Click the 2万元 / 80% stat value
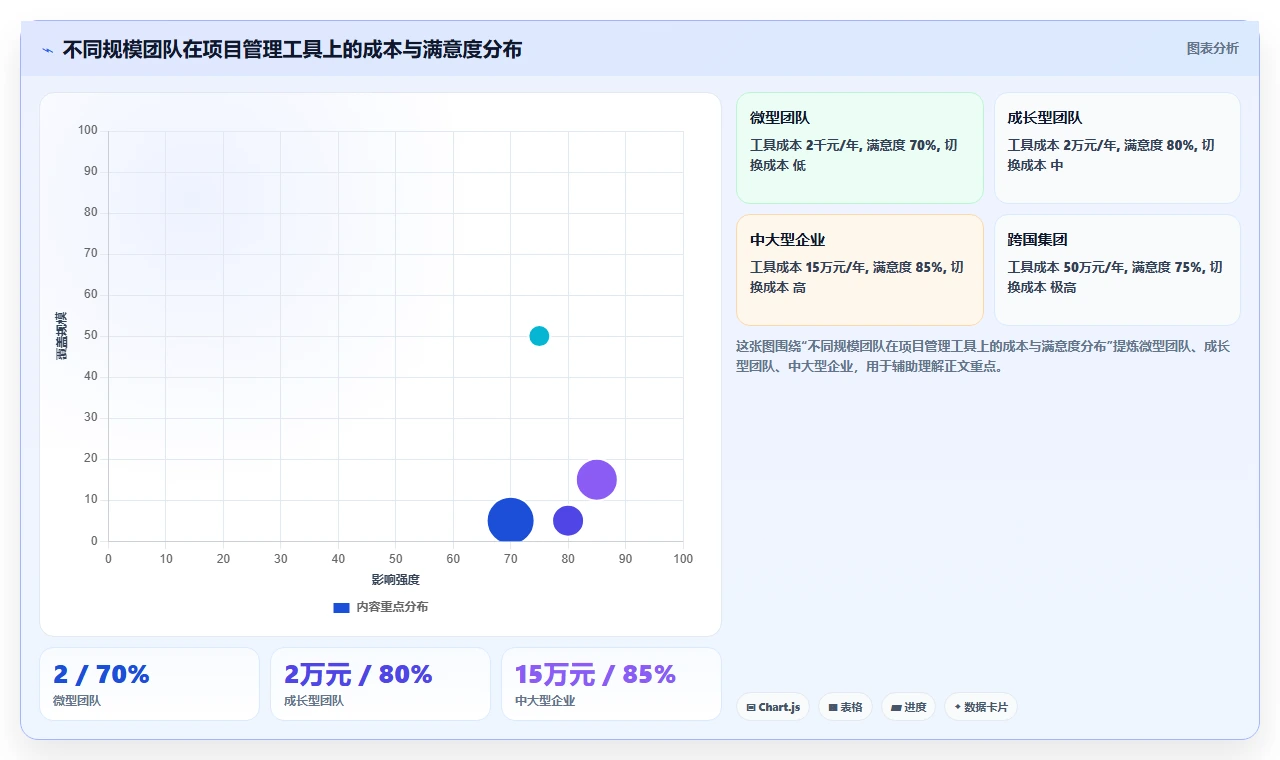 358,674
